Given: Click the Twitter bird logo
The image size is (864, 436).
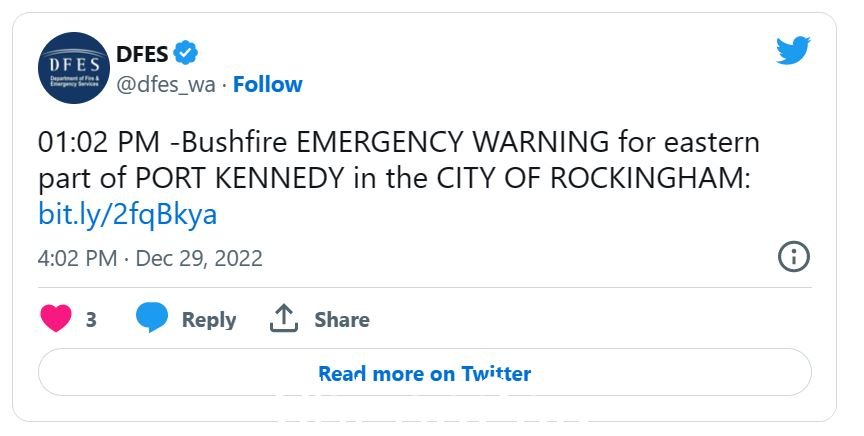Looking at the screenshot, I should tap(793, 50).
